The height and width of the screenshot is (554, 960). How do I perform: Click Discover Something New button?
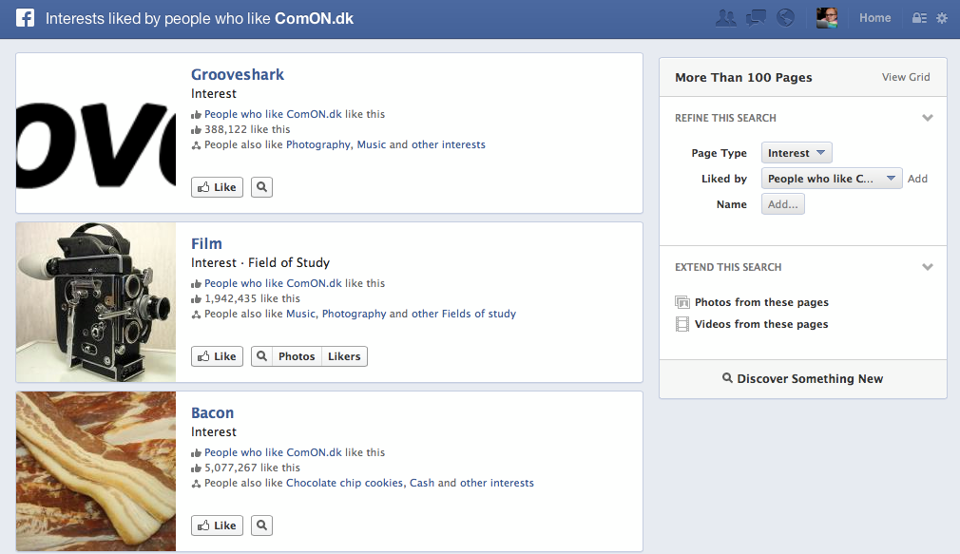pyautogui.click(x=802, y=379)
